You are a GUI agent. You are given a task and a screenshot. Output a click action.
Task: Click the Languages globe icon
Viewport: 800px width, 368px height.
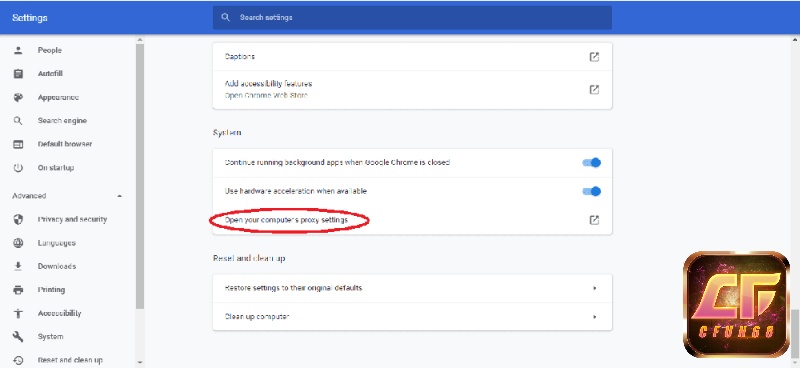(18, 243)
